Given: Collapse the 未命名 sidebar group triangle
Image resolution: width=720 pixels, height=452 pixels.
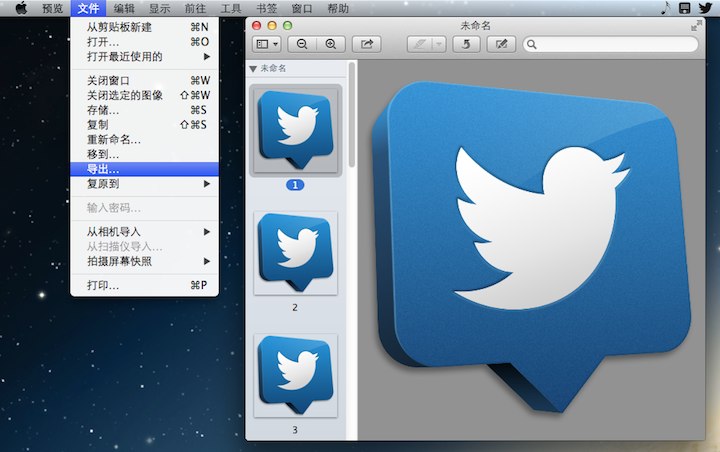Looking at the screenshot, I should [253, 69].
